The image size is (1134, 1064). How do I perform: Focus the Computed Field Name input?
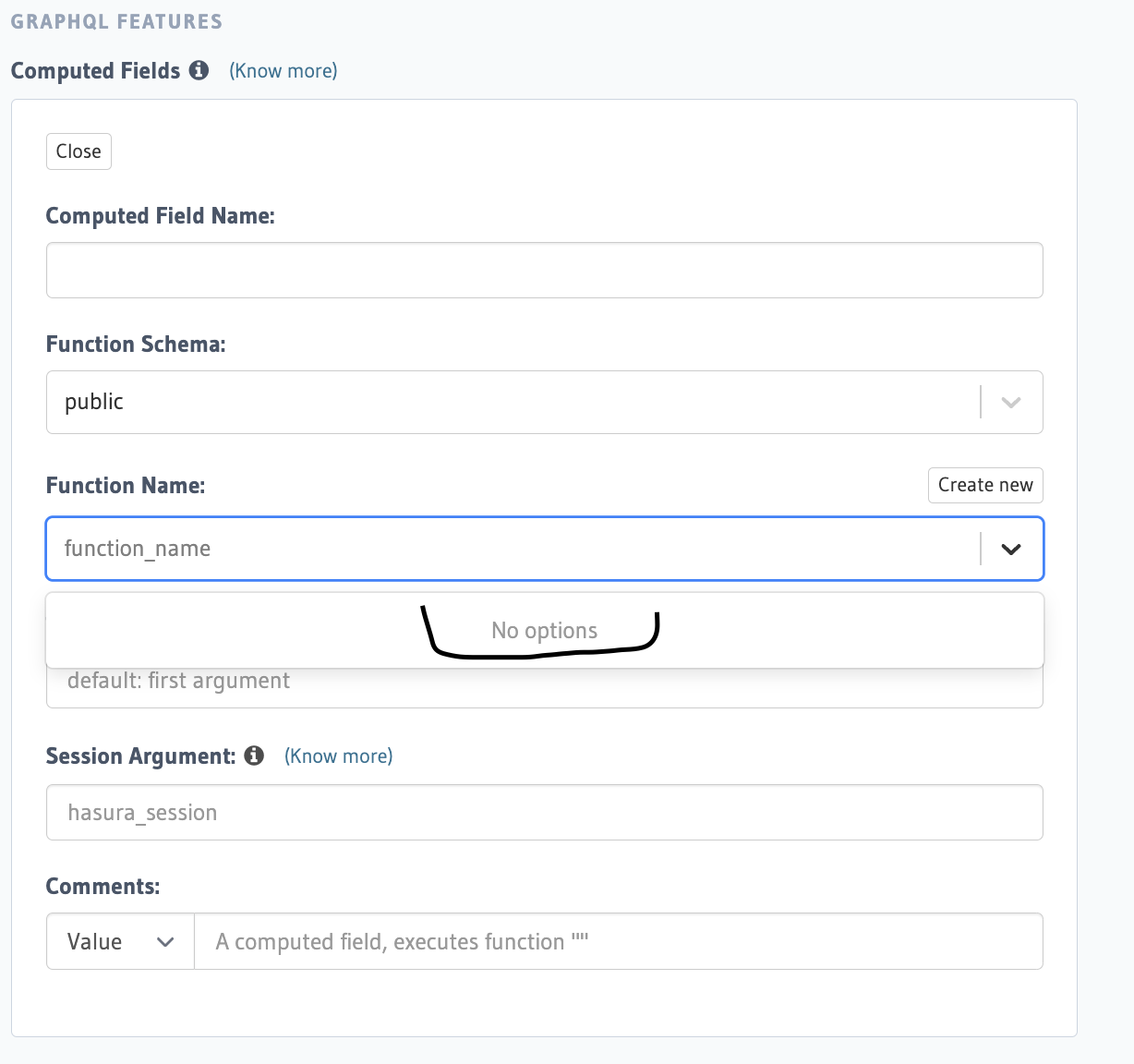544,270
